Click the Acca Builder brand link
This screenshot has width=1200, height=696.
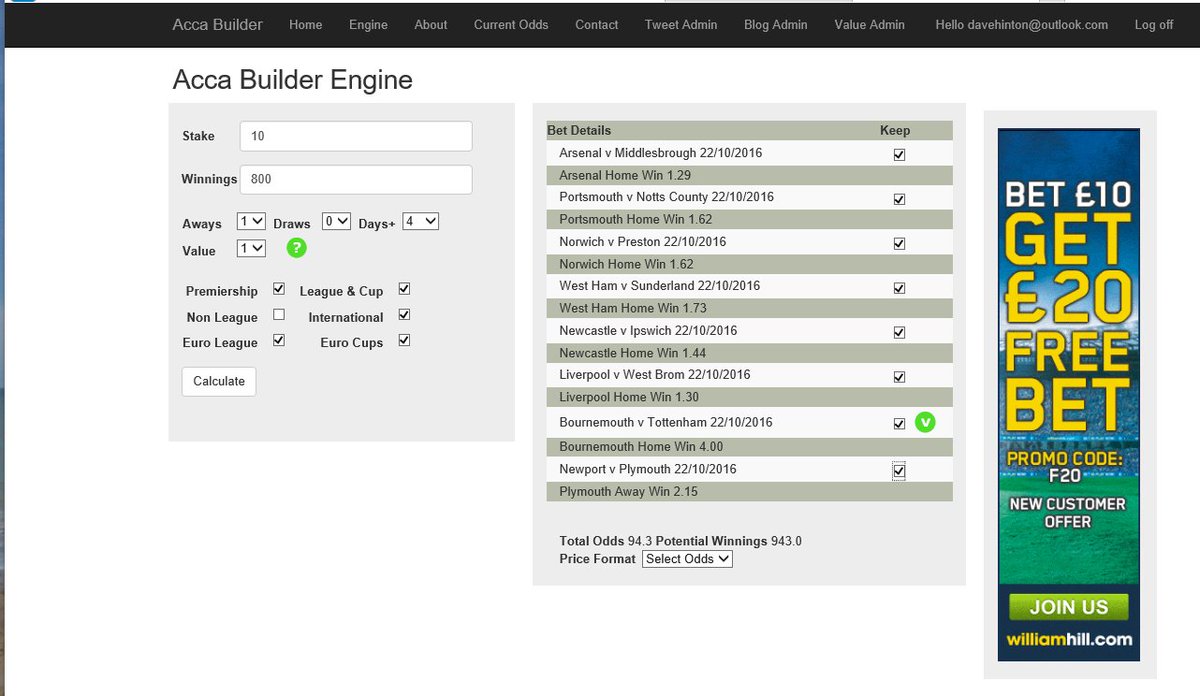[217, 24]
